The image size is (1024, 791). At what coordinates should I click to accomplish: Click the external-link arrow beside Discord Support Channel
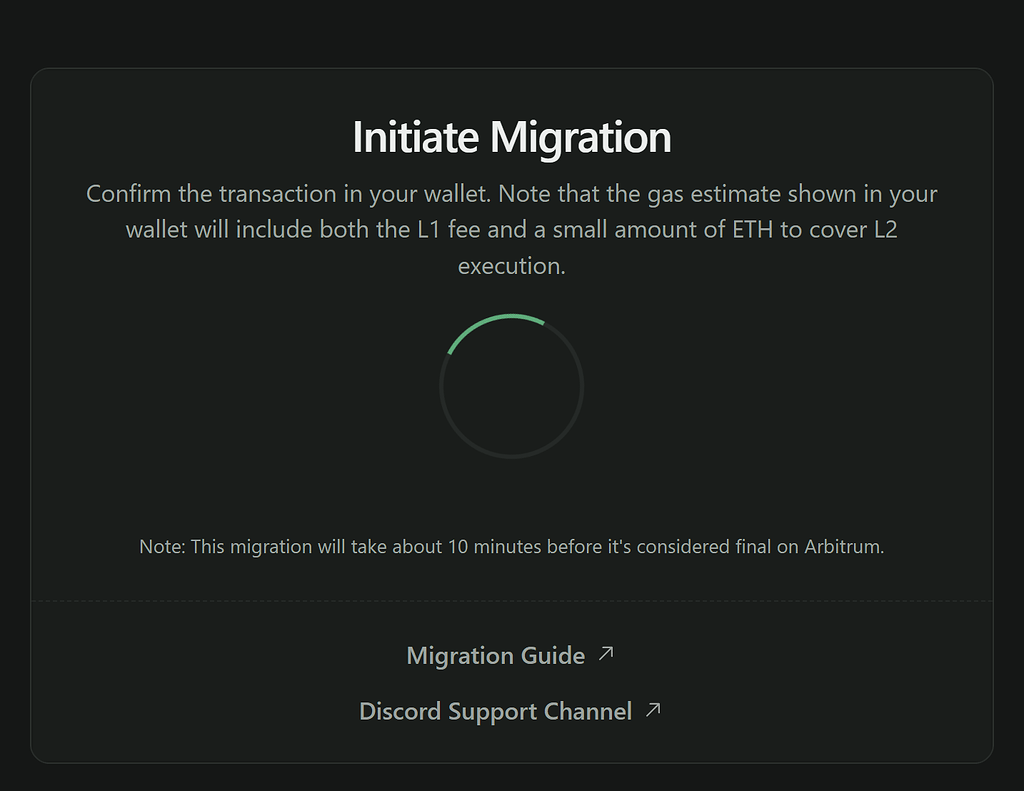tap(653, 710)
